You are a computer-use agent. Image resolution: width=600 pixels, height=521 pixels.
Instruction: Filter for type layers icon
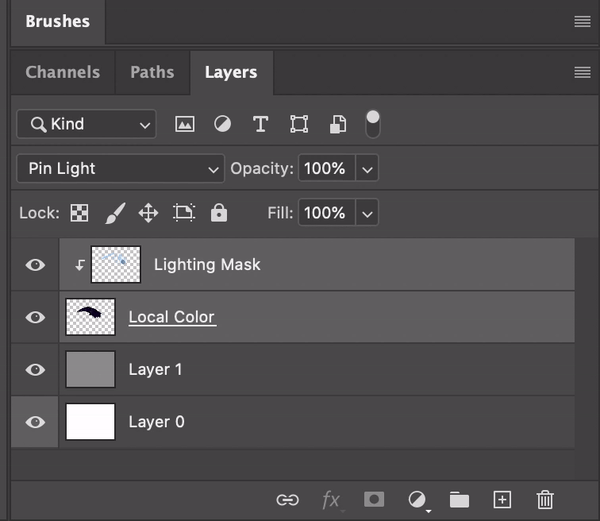(x=261, y=124)
